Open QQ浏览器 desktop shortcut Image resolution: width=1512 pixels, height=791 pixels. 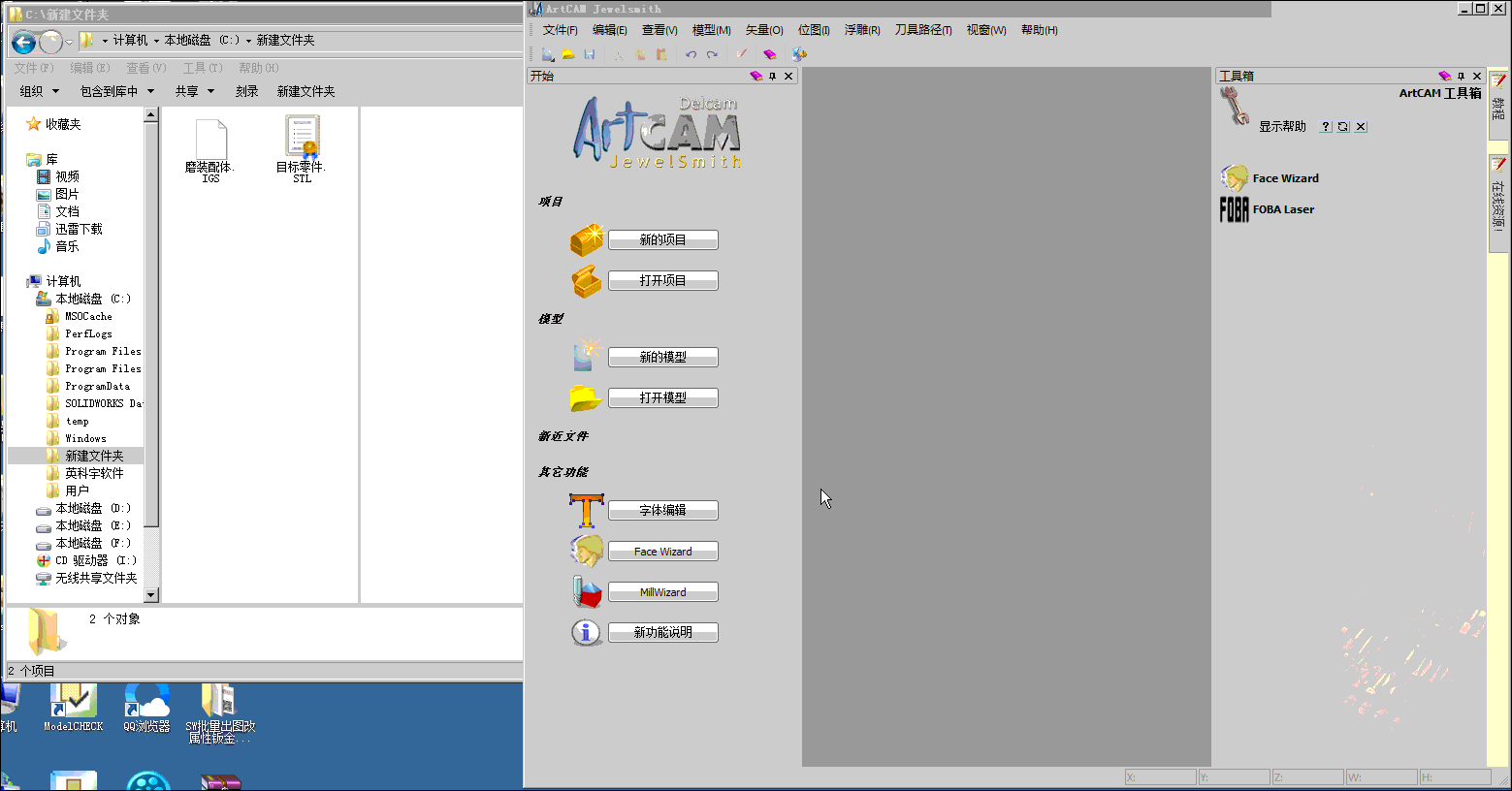[x=146, y=709]
